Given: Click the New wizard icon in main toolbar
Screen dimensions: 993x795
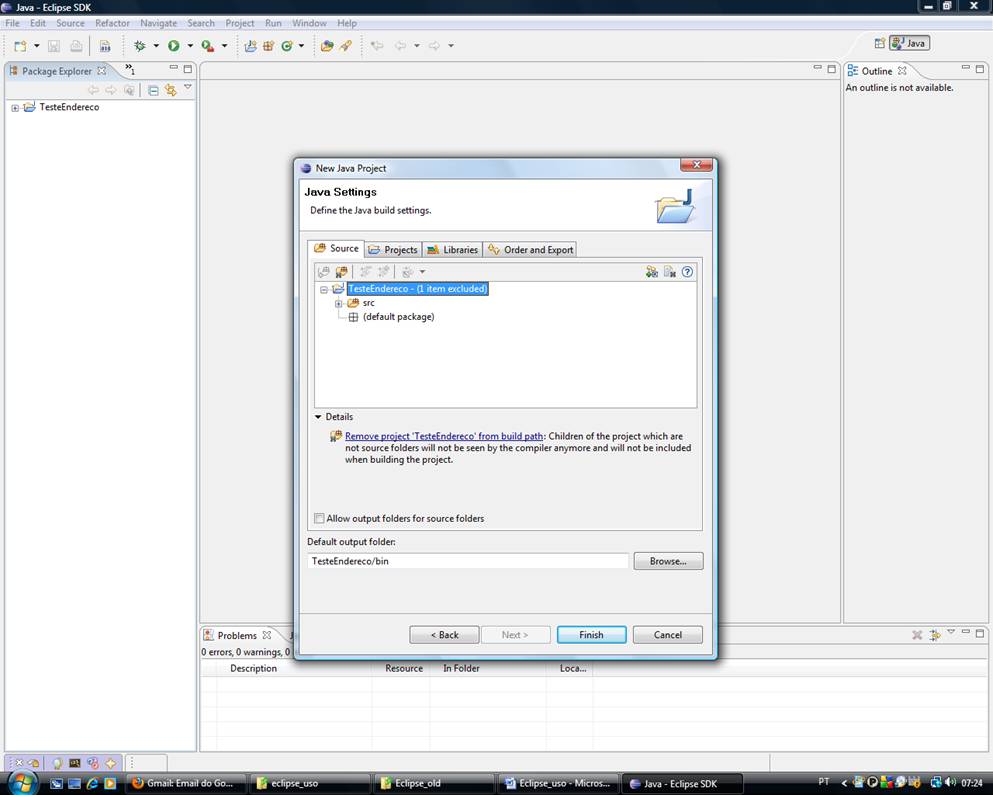Looking at the screenshot, I should tap(20, 46).
